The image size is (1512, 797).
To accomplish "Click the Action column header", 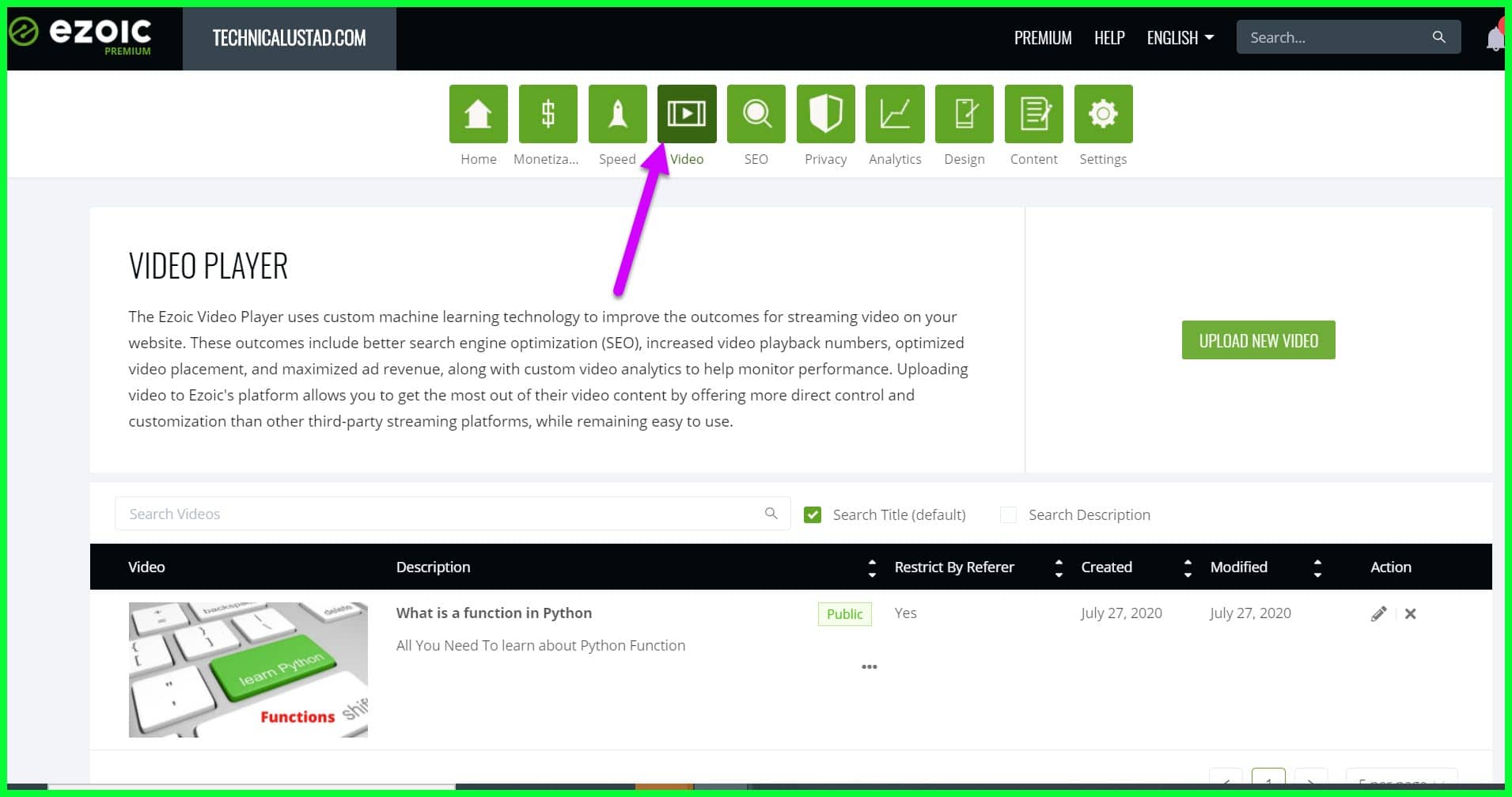I will [1390, 567].
